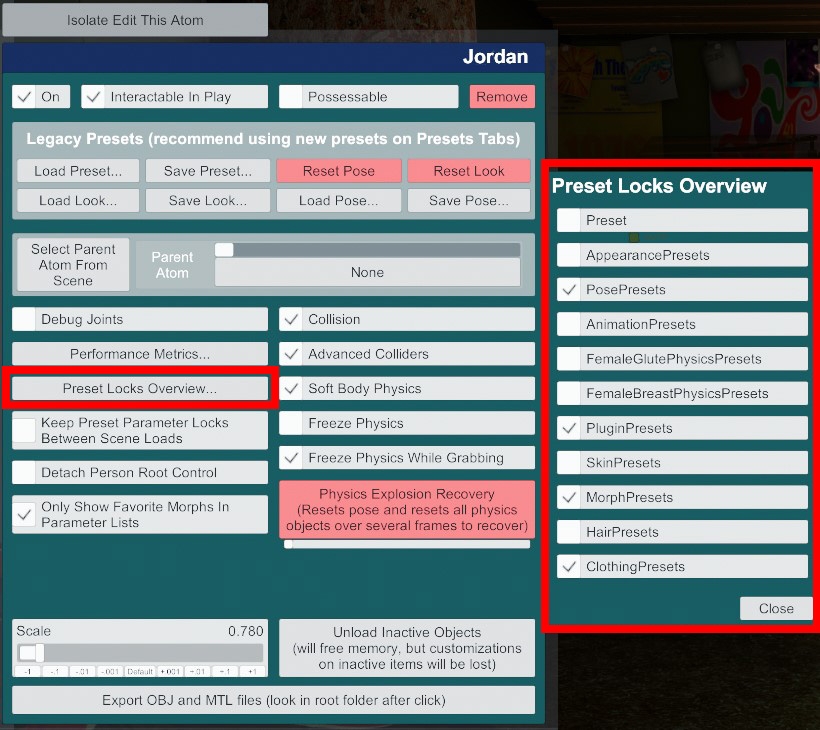
Task: Enable the AppearancePresets lock
Action: click(569, 255)
